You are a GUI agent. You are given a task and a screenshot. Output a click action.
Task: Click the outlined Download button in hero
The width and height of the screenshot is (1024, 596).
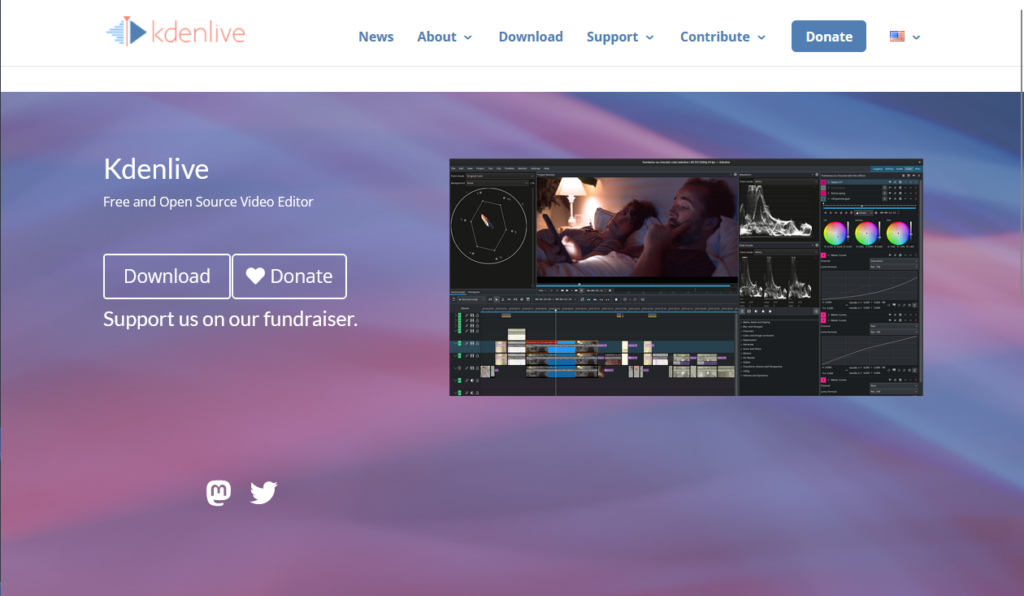click(x=167, y=276)
